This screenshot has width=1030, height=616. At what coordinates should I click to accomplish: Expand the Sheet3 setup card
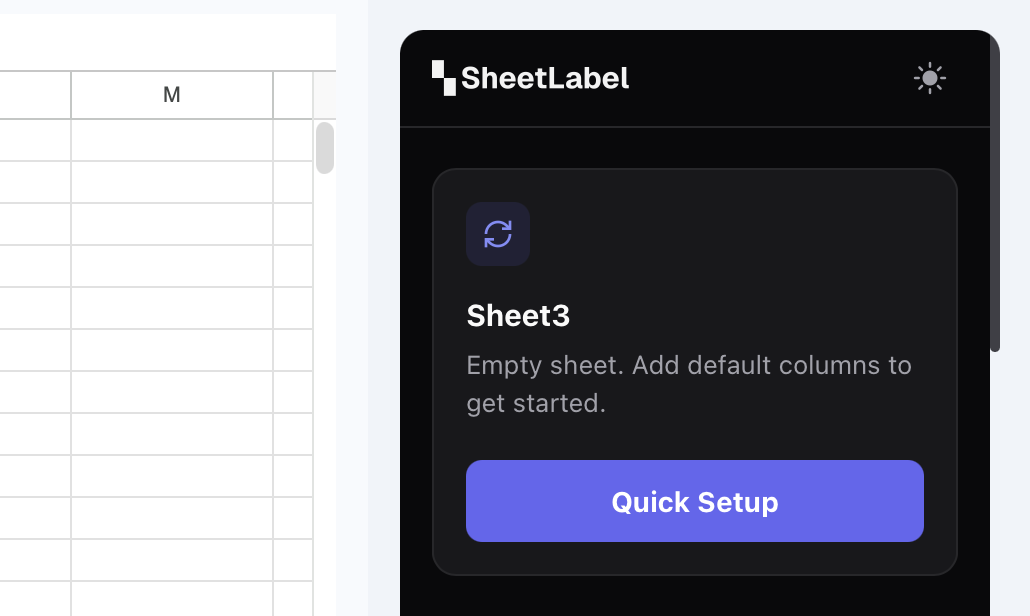[x=694, y=372]
